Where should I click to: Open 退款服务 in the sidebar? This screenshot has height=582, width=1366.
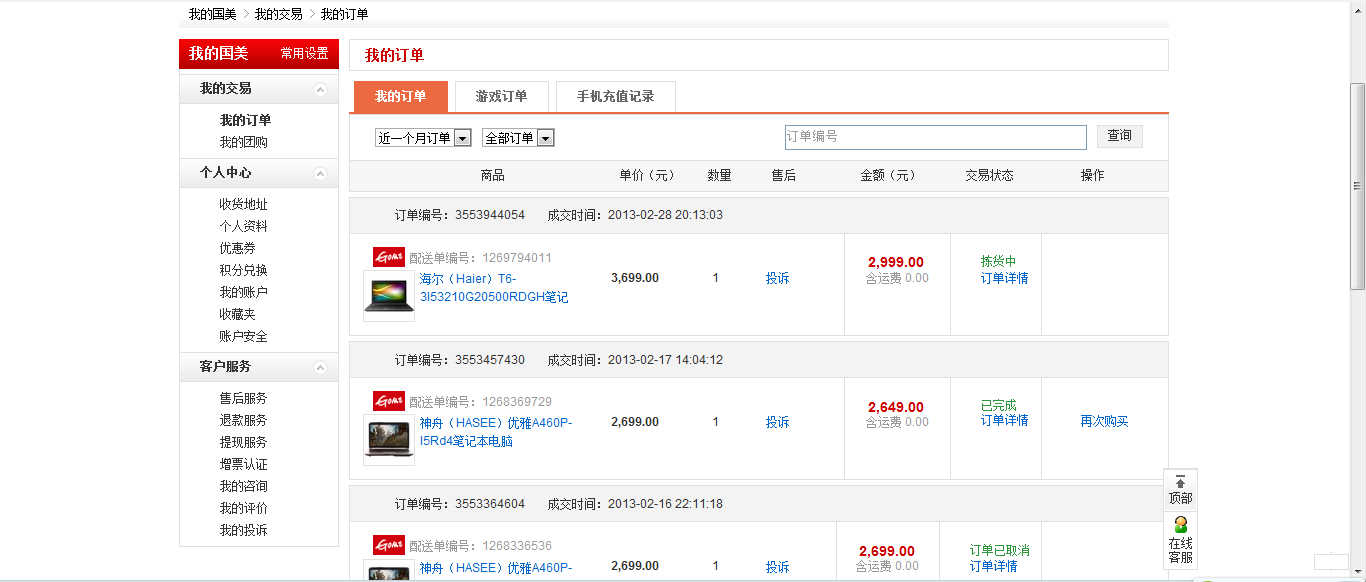click(x=243, y=420)
